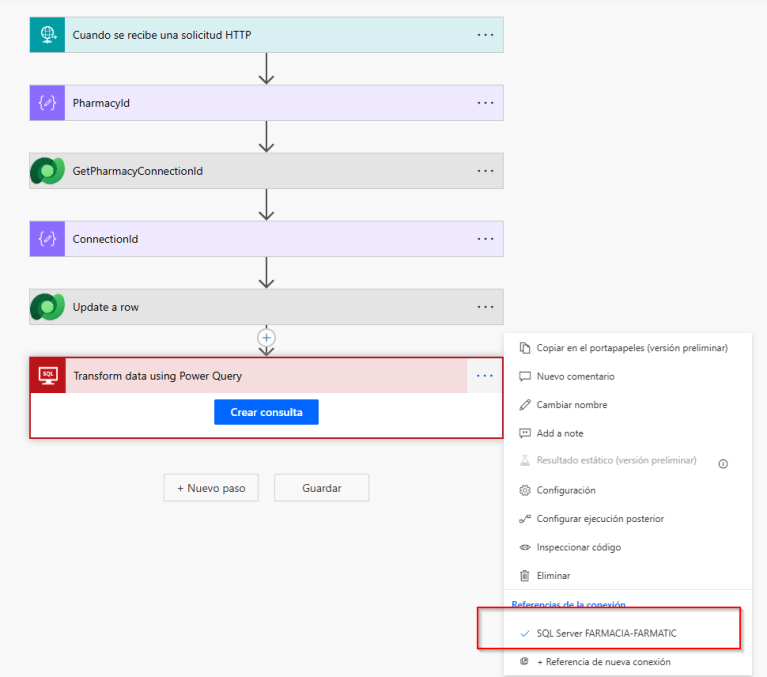Viewport: 767px width, 677px height.
Task: Click the + Nuevo paso button
Action: point(211,488)
